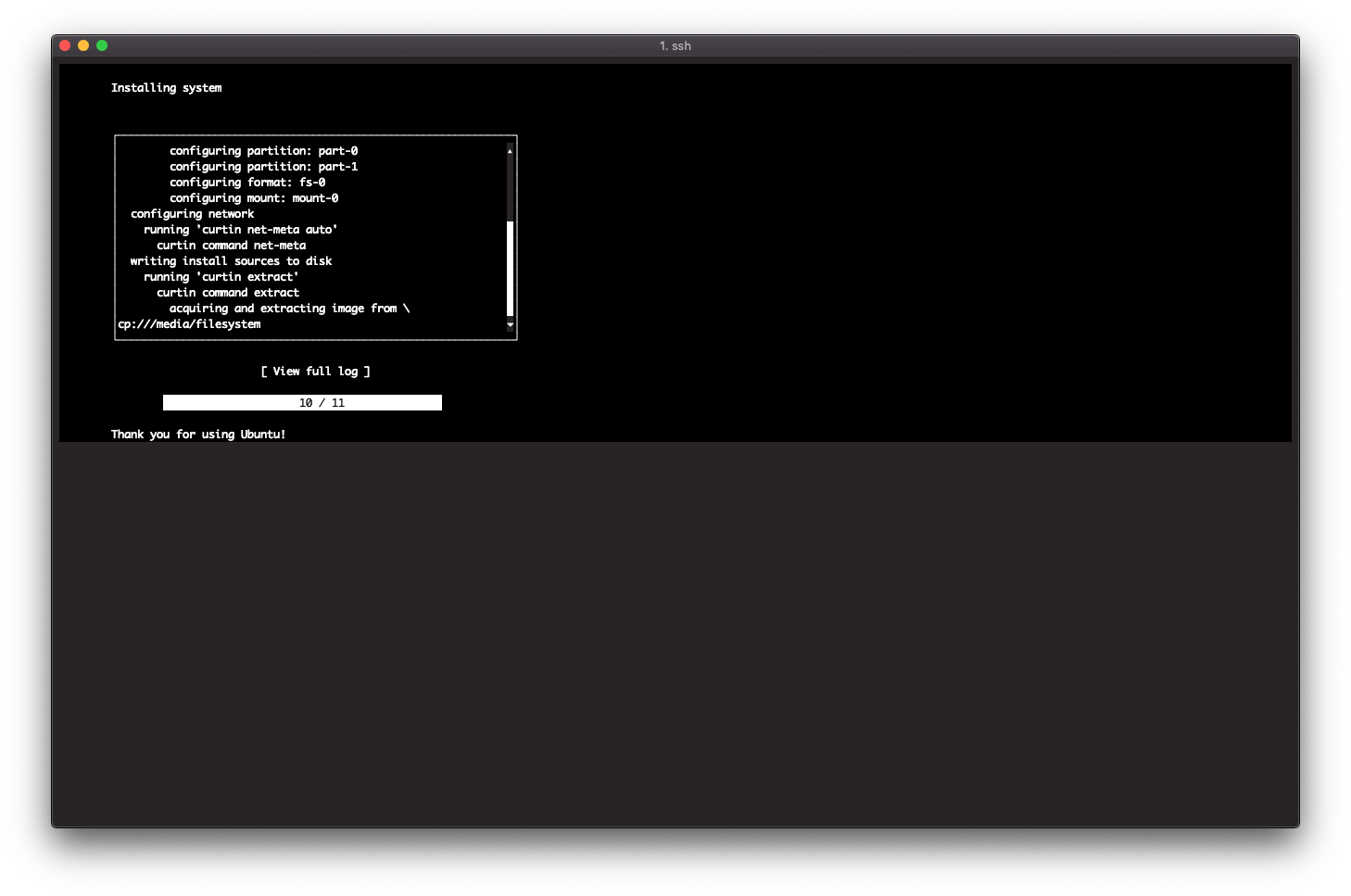Image resolution: width=1351 pixels, height=896 pixels.
Task: Click the log scrollbar down arrow
Action: pyautogui.click(x=510, y=324)
